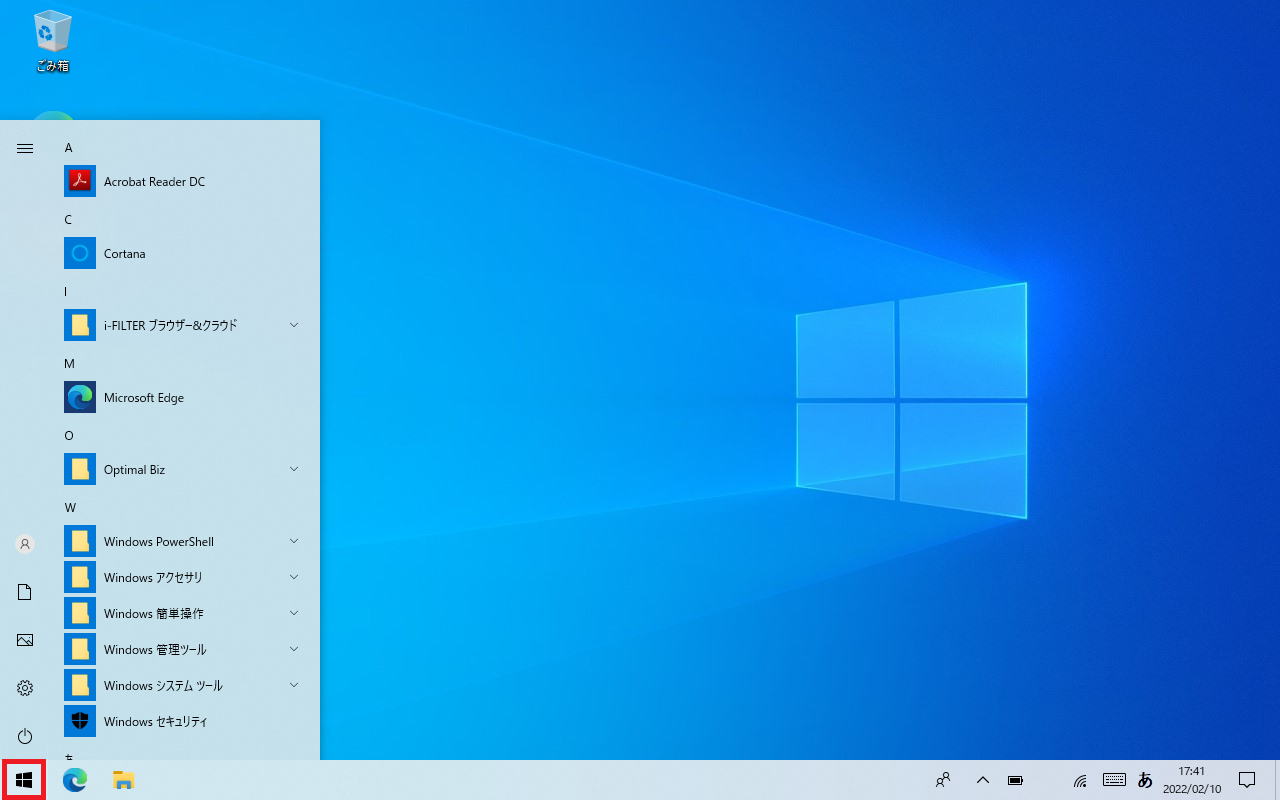
Task: Expand the Windows システム ツール folder chevron
Action: point(294,685)
